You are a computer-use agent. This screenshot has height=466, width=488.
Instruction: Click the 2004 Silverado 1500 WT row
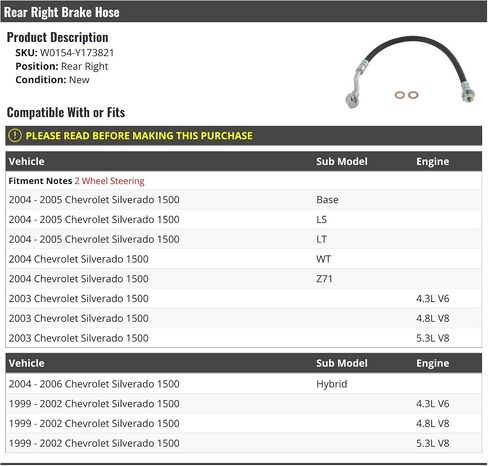coord(244,259)
